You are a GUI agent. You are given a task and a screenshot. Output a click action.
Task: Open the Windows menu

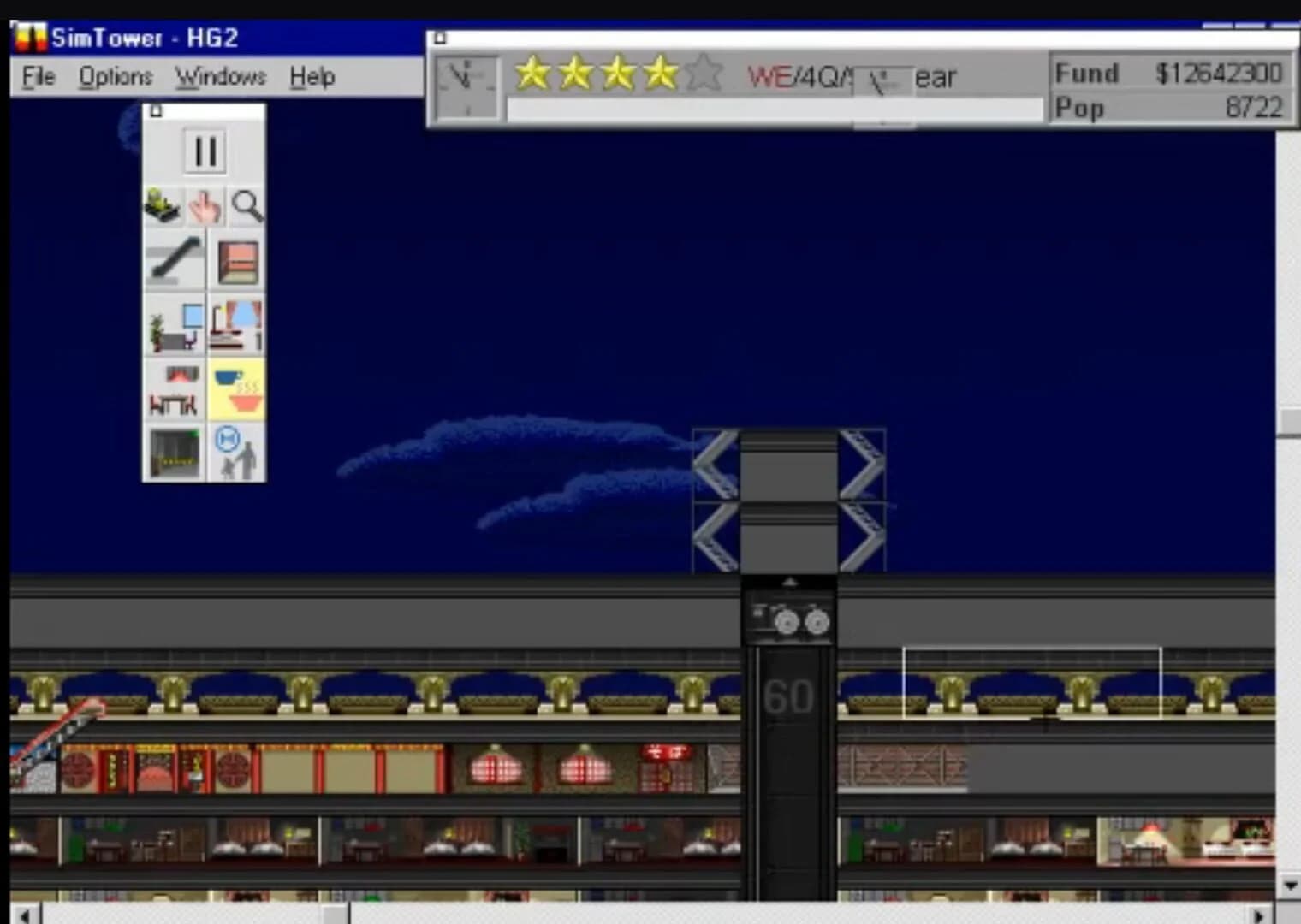pyautogui.click(x=220, y=76)
